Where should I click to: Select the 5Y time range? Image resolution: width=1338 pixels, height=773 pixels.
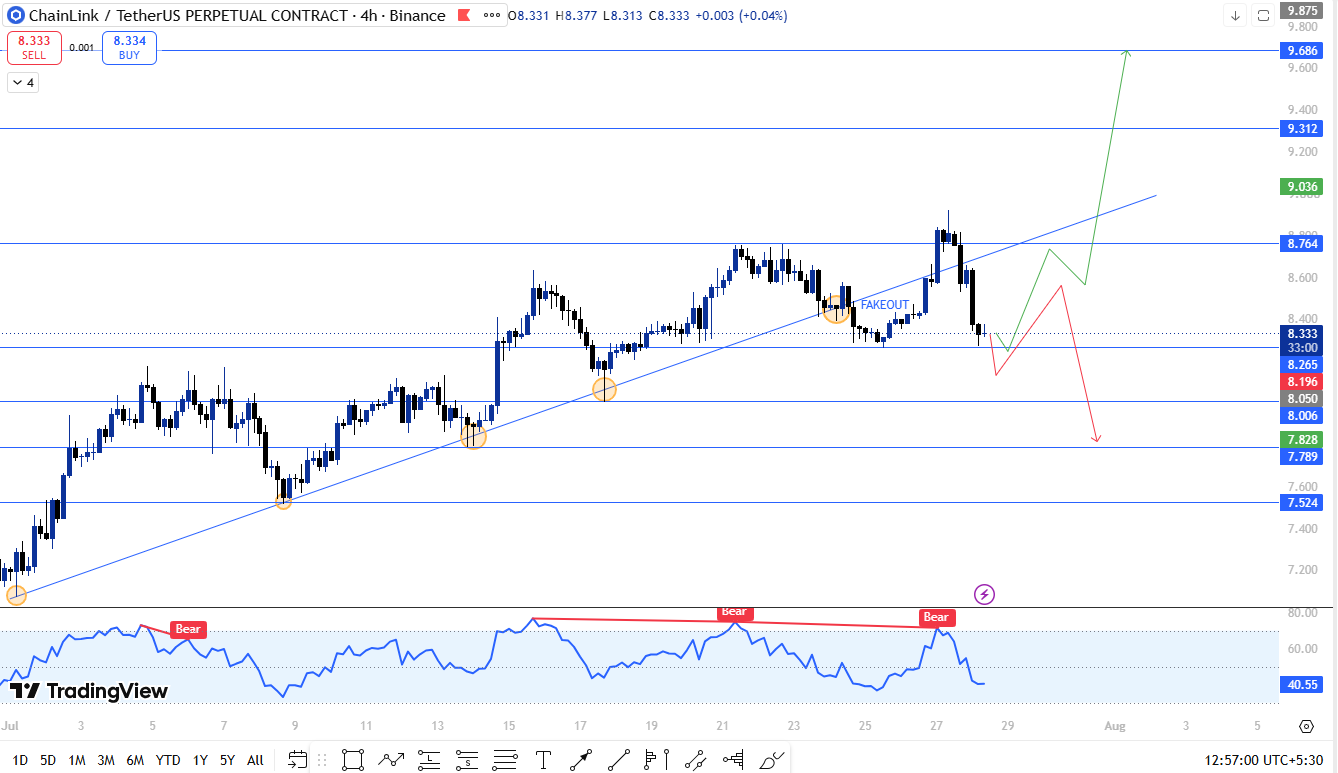tap(228, 760)
